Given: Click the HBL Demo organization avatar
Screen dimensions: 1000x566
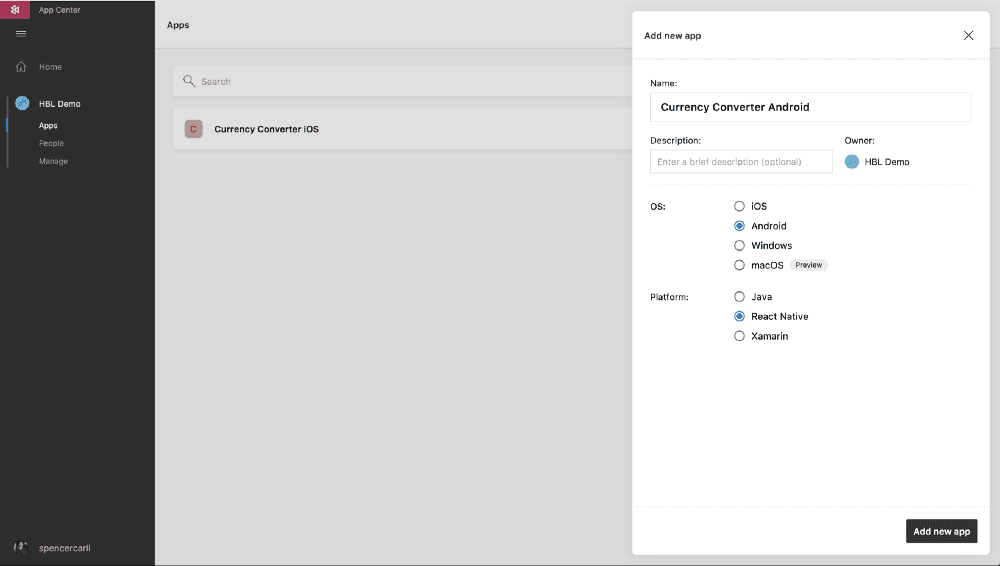Looking at the screenshot, I should click(x=22, y=103).
